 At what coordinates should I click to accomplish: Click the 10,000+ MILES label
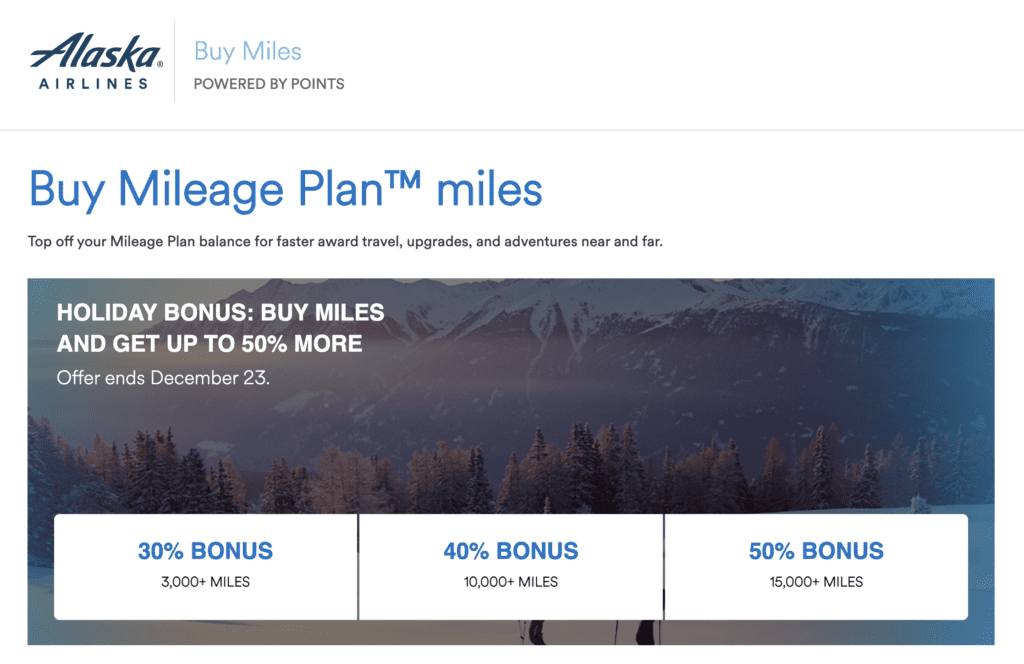[x=510, y=582]
